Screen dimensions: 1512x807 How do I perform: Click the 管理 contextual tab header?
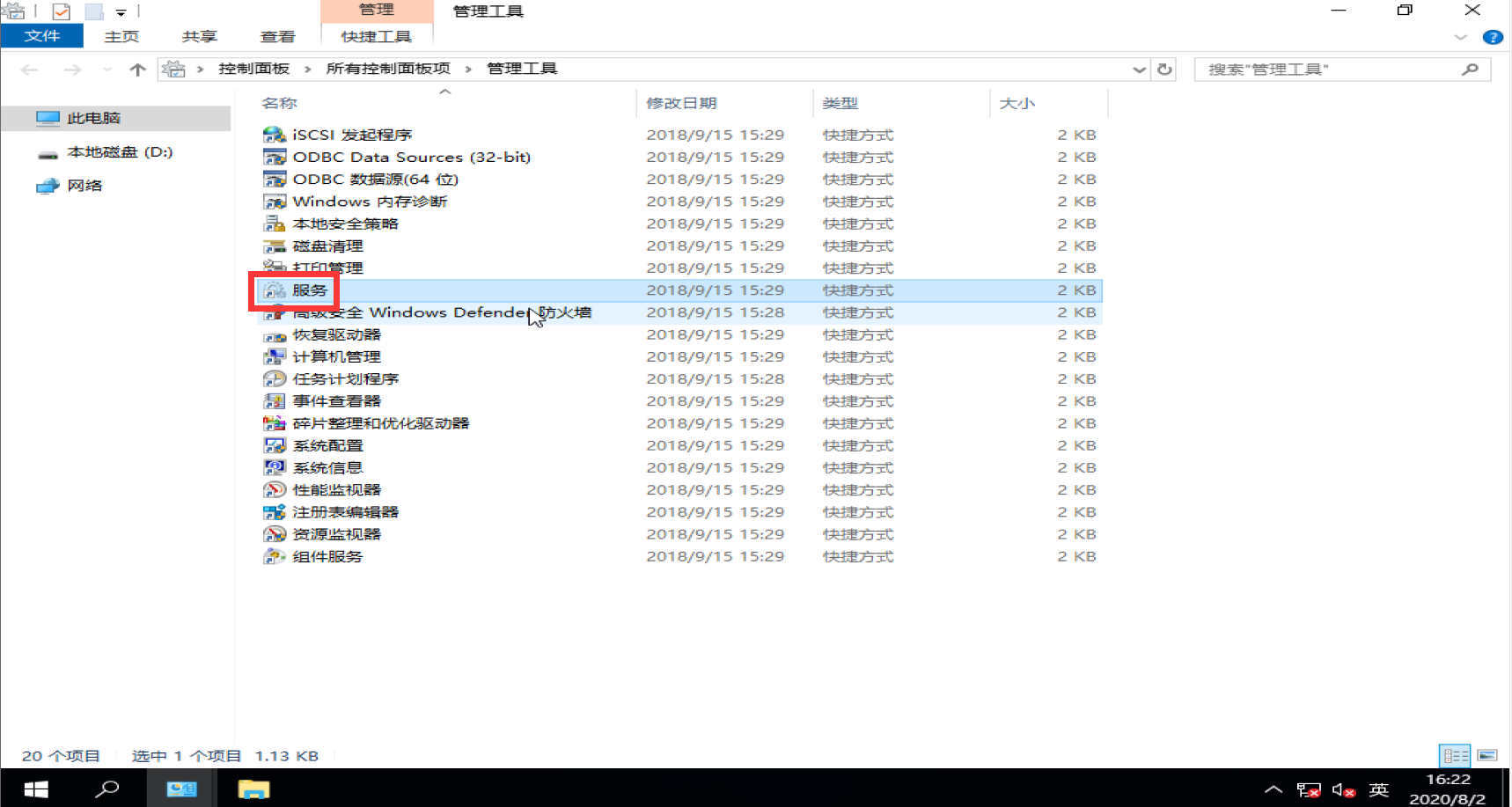tap(377, 11)
